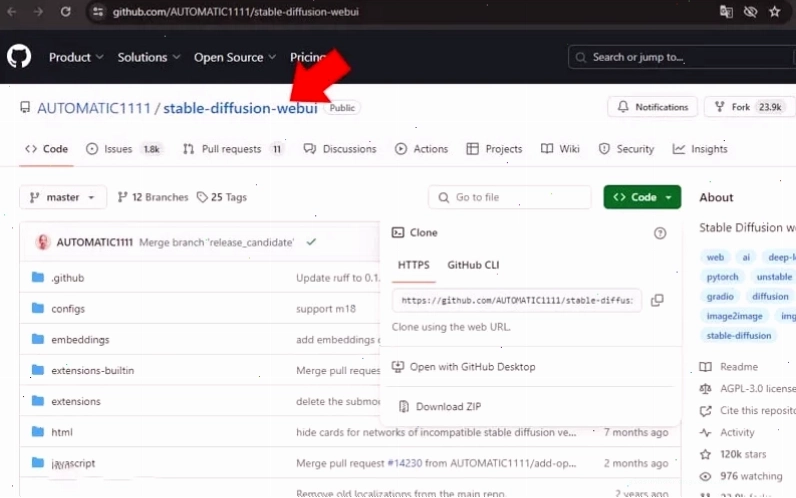Click Download ZIP

pos(440,407)
